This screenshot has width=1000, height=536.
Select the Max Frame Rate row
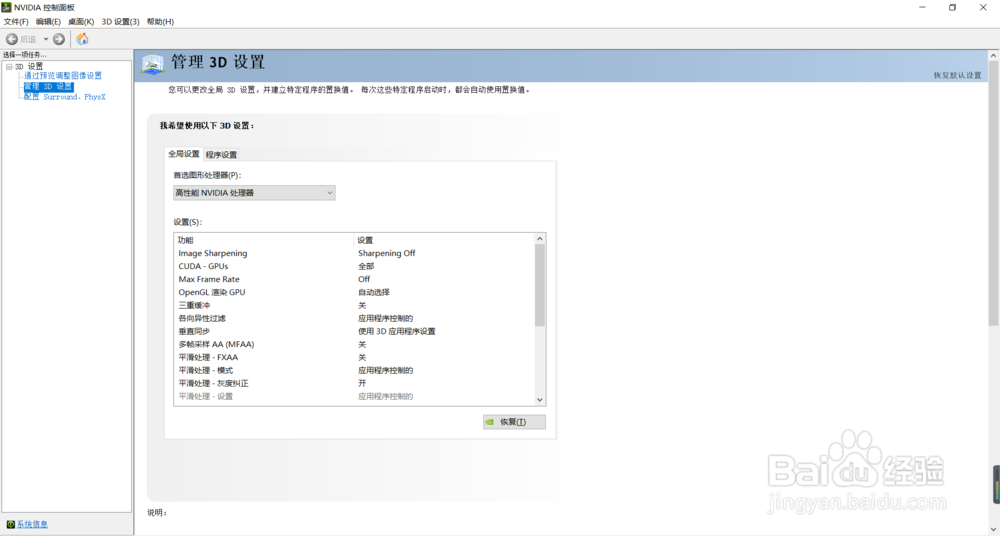point(355,279)
